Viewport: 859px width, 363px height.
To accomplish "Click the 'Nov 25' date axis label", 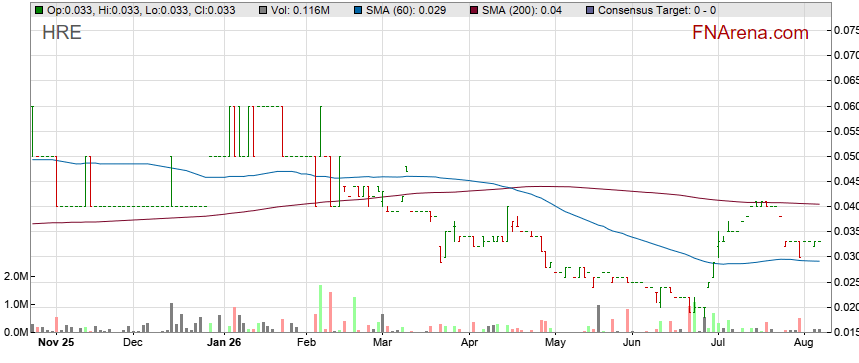I will point(56,343).
